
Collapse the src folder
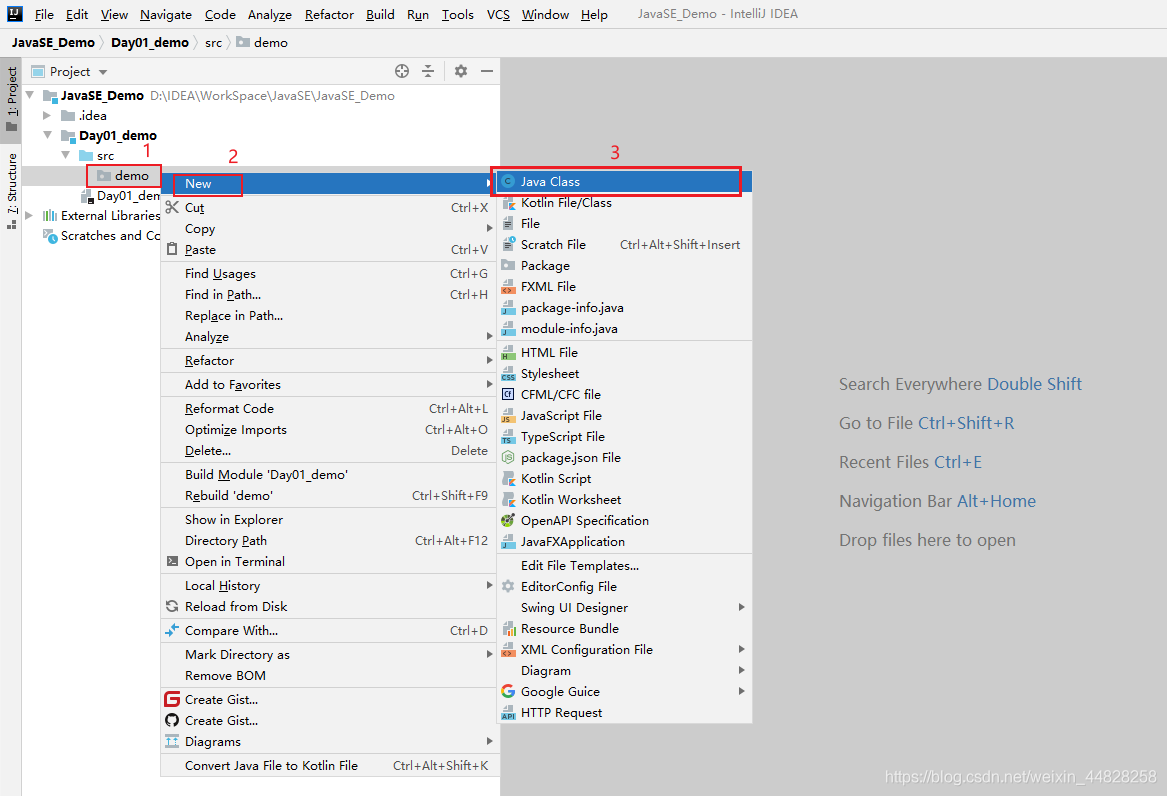[x=65, y=155]
